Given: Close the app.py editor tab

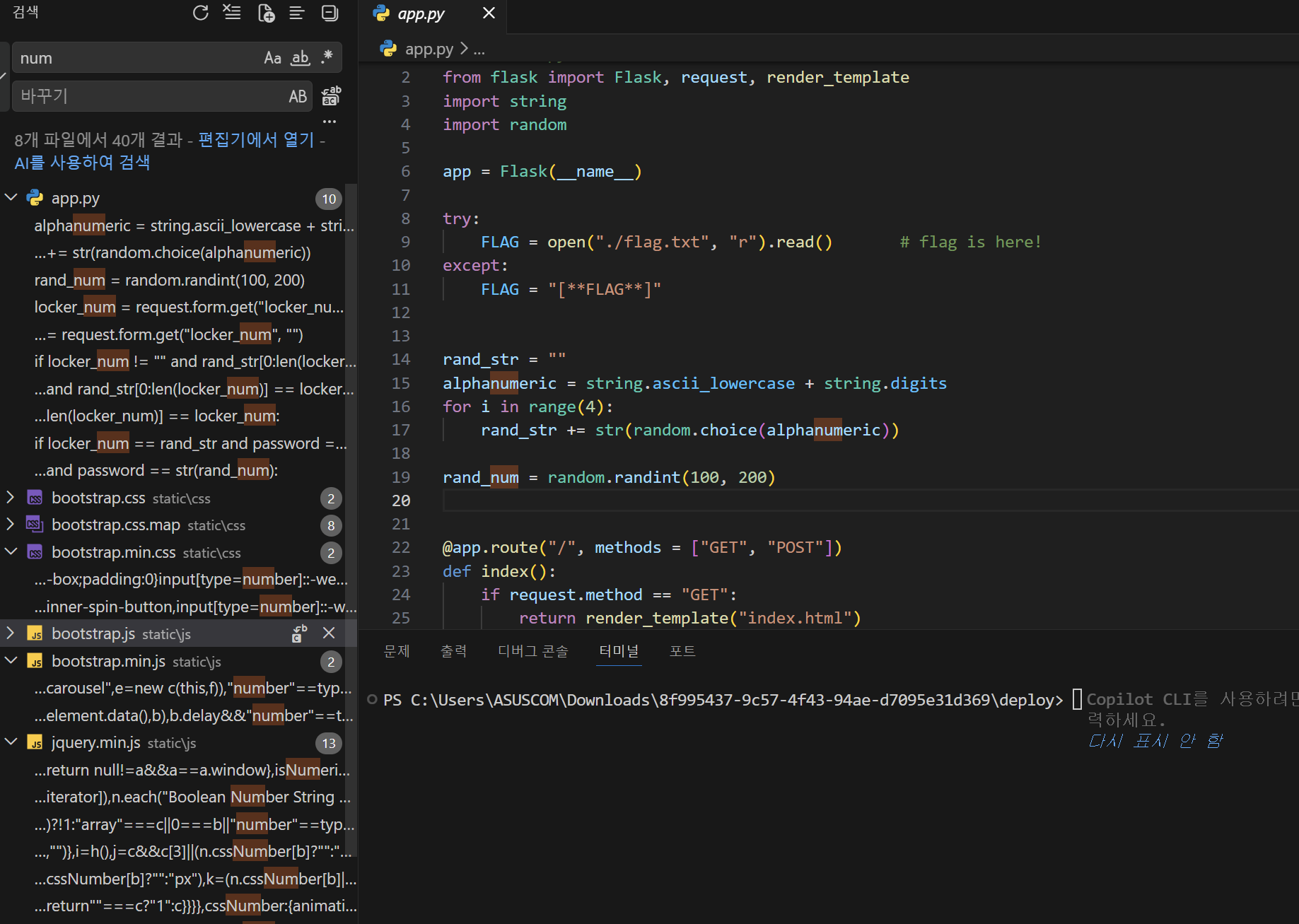Looking at the screenshot, I should 489,13.
